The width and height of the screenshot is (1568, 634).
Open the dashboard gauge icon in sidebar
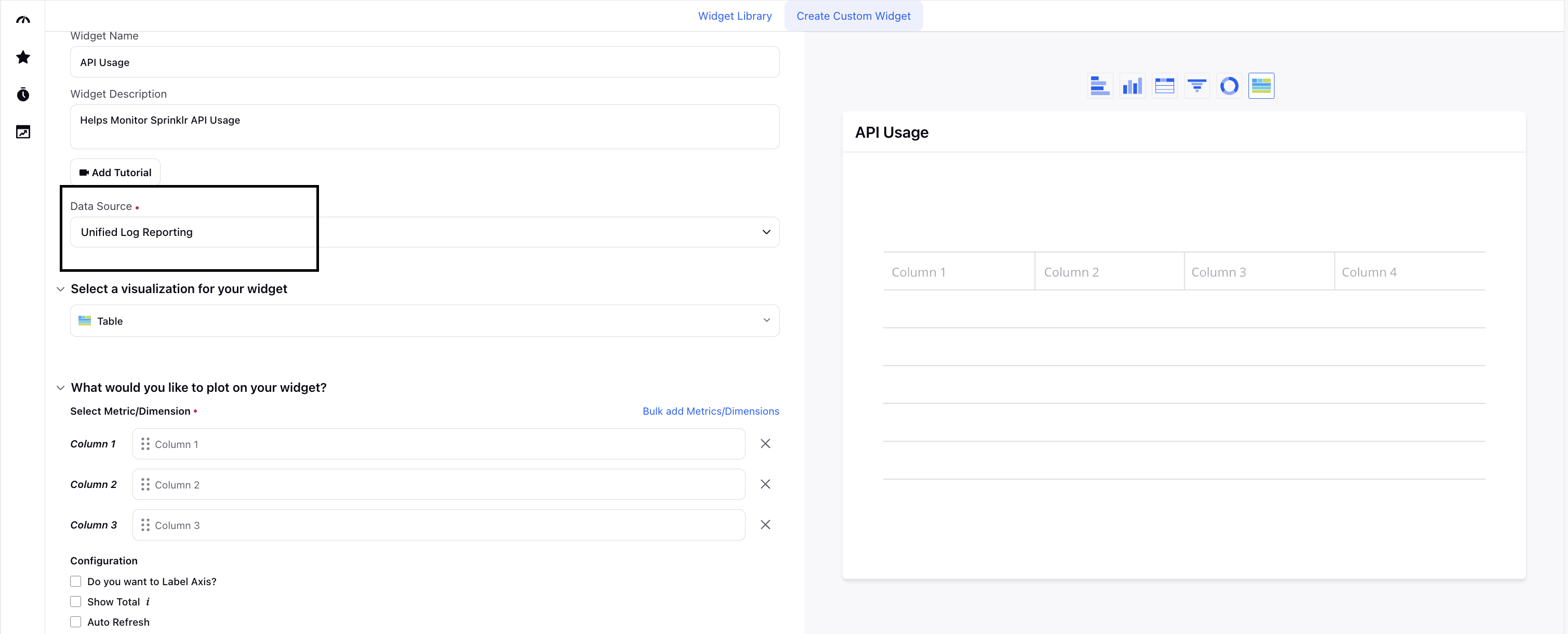(23, 20)
